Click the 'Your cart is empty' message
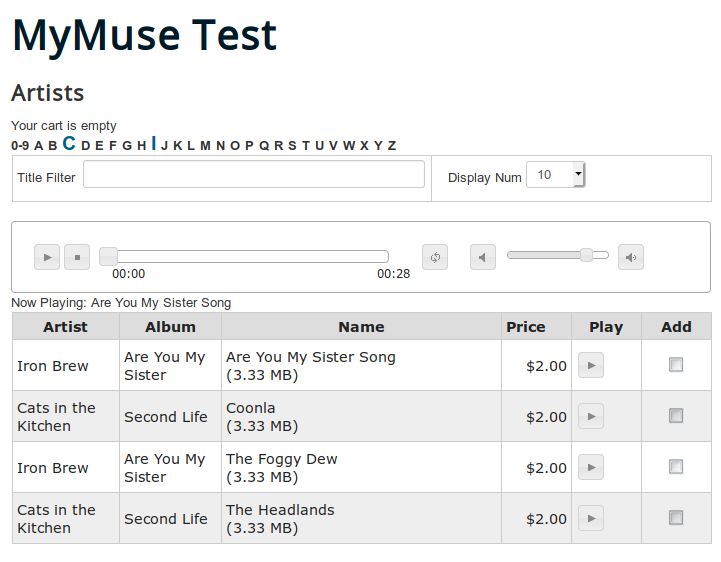This screenshot has width=721, height=562. click(63, 126)
